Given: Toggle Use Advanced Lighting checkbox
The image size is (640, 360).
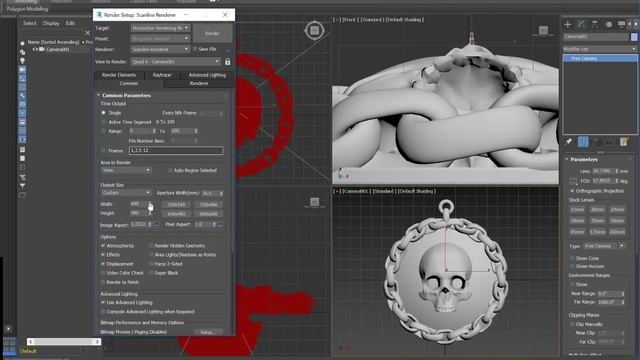Looking at the screenshot, I should click(x=103, y=302).
